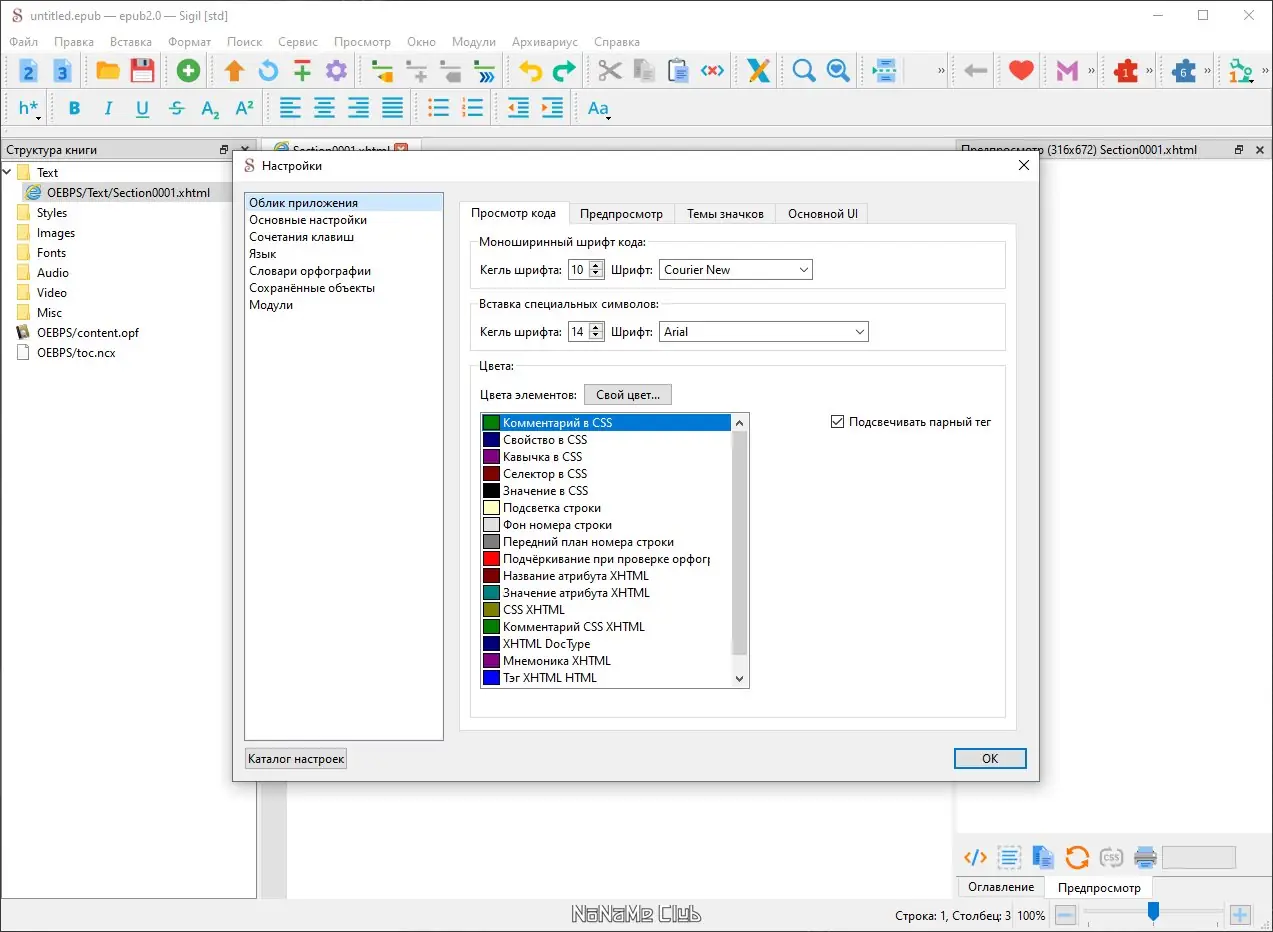Click the red heart toolbar icon
Viewport: 1273px width, 932px height.
(x=1020, y=71)
